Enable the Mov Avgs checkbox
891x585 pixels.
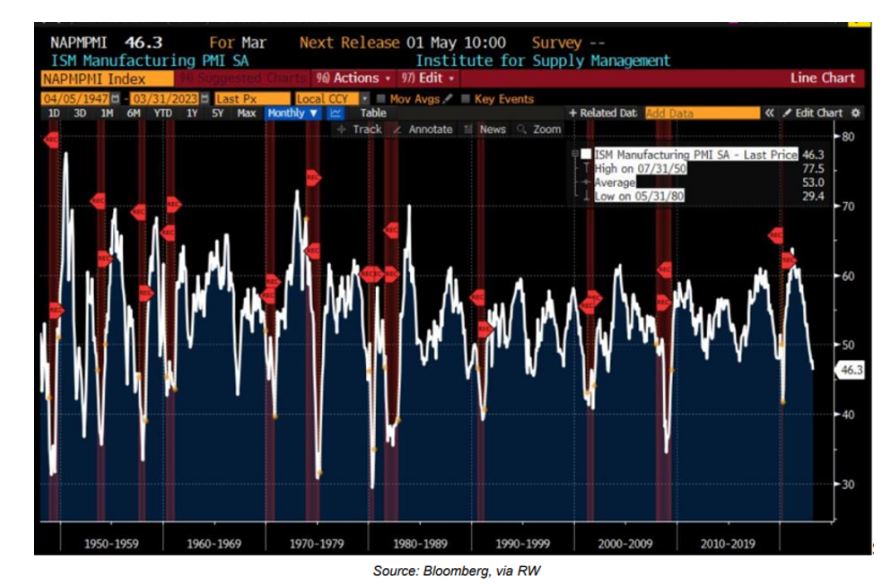[381, 99]
